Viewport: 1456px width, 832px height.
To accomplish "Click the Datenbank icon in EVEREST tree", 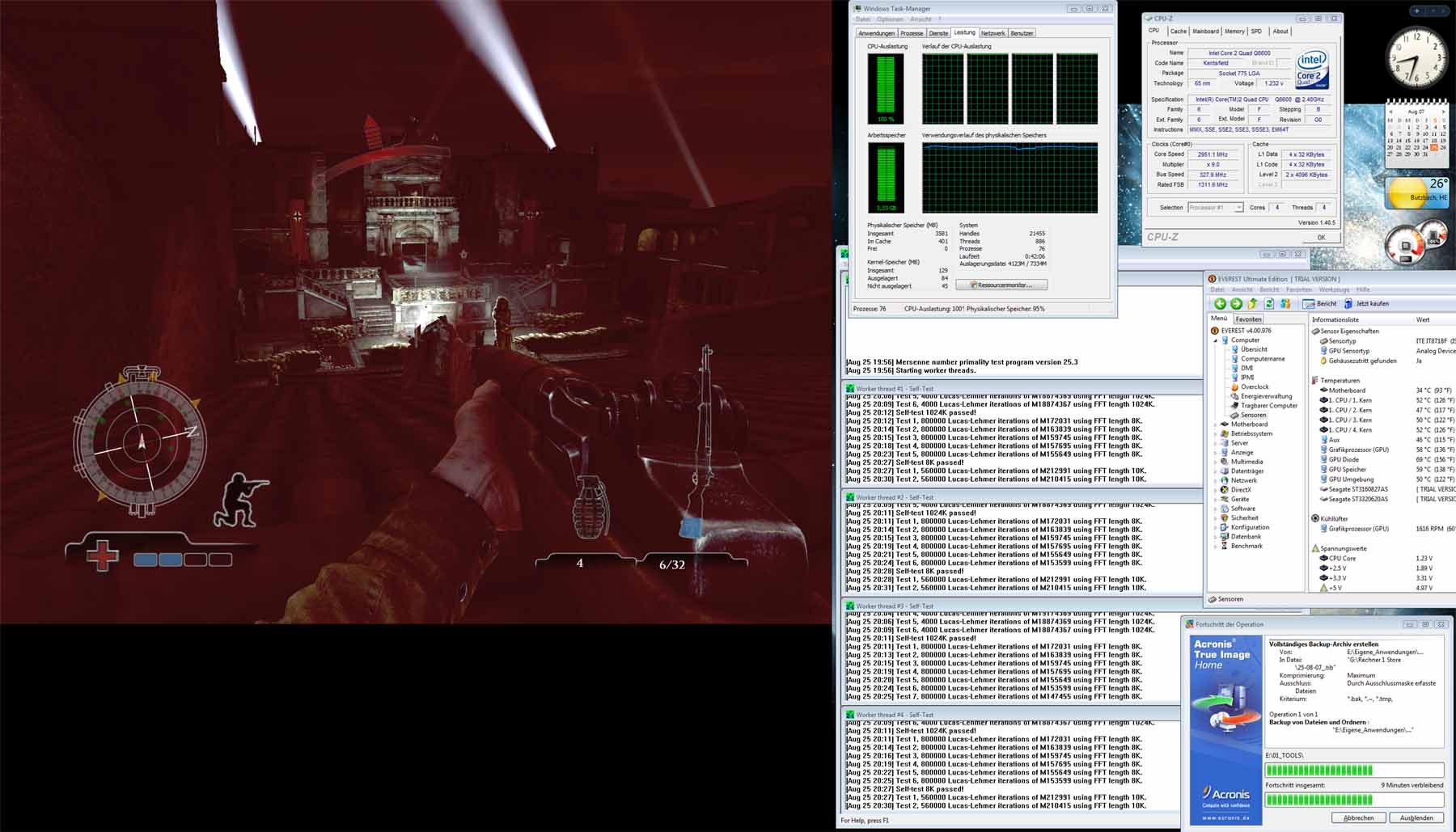I will pos(1225,537).
